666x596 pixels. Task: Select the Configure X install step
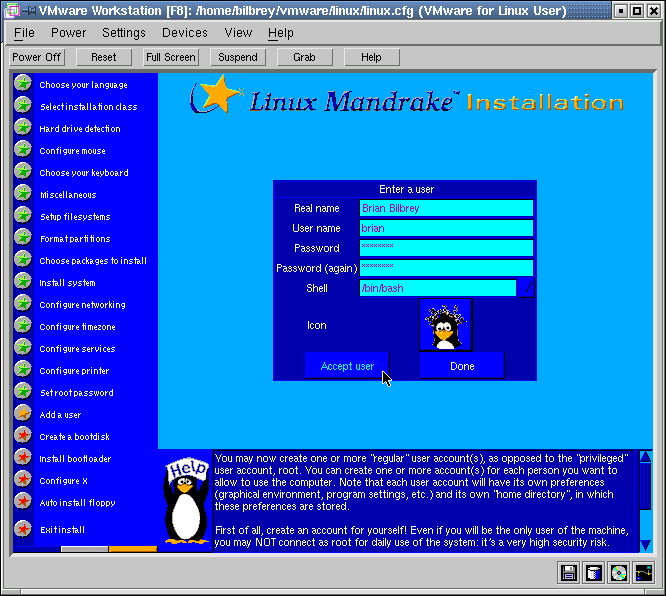click(x=64, y=481)
